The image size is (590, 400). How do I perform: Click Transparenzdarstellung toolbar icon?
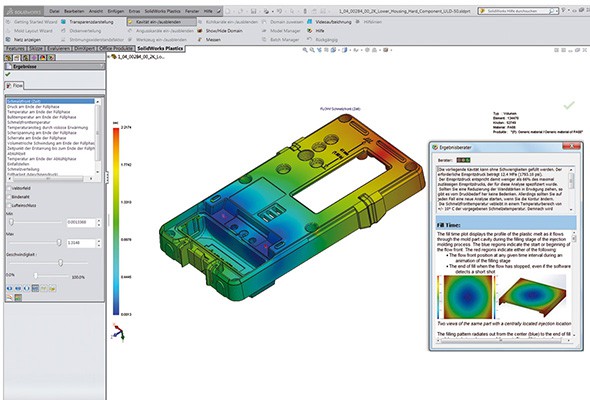click(x=63, y=22)
